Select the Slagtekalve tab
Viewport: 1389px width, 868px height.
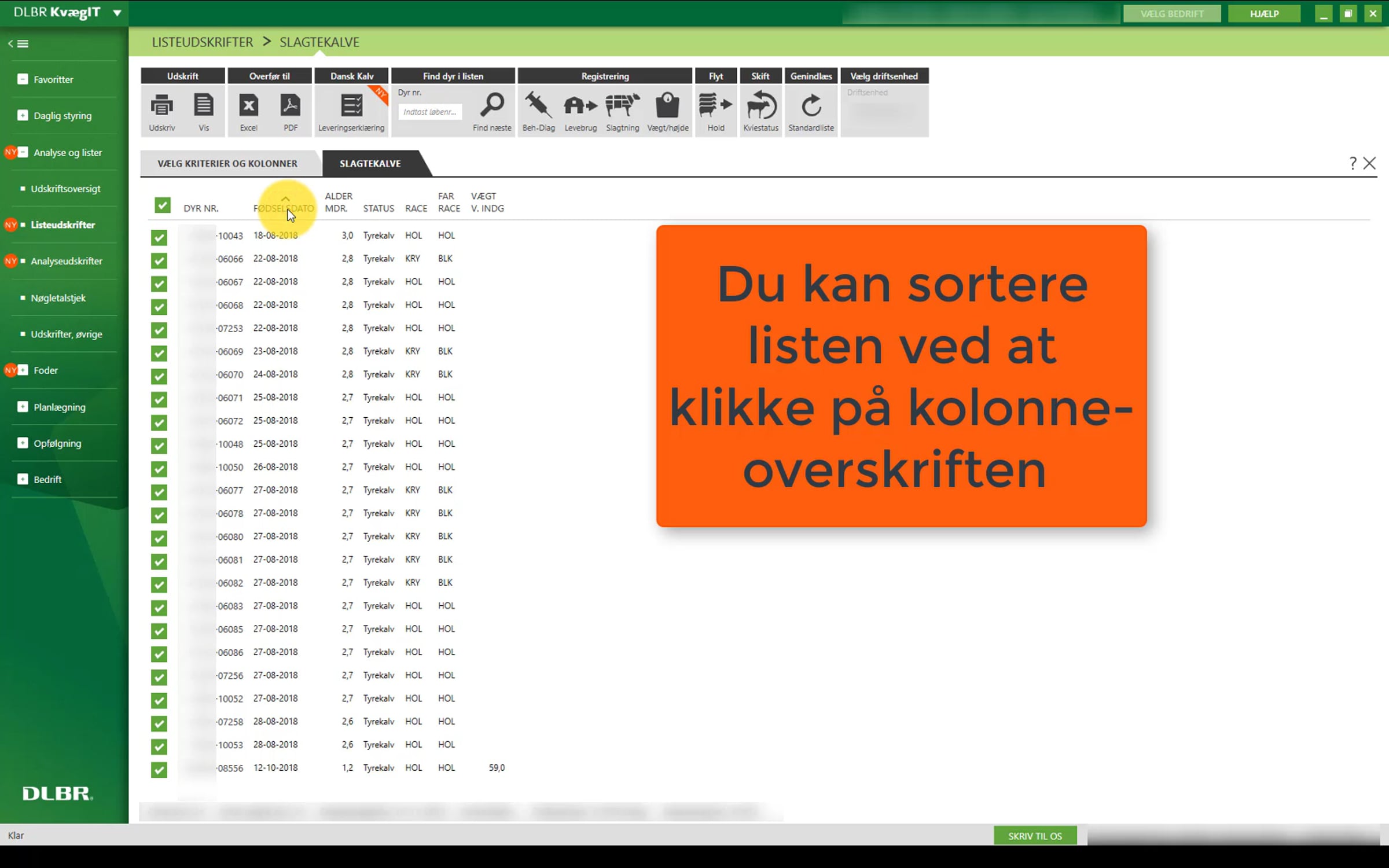[x=370, y=164]
